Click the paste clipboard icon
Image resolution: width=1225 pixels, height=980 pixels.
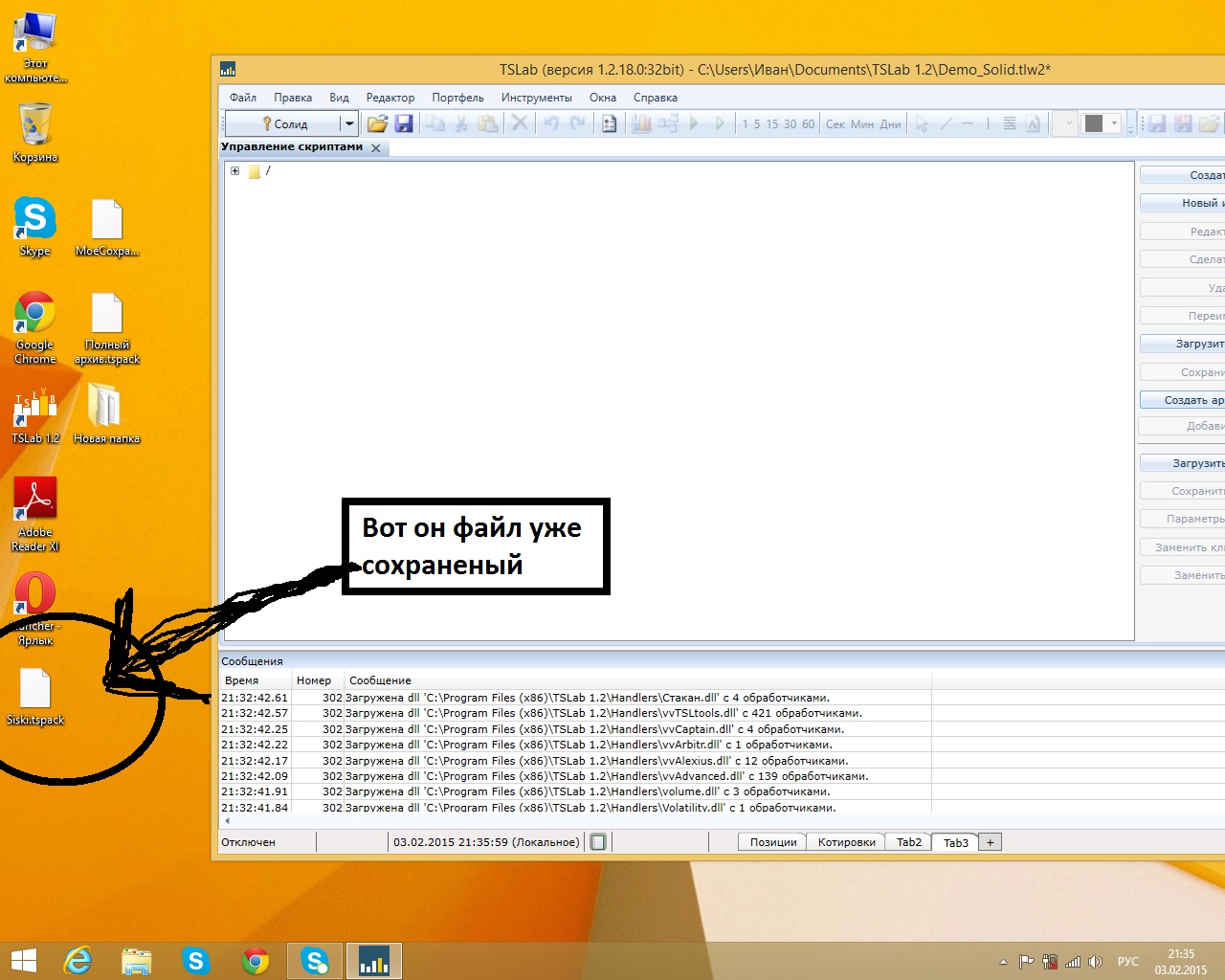488,123
